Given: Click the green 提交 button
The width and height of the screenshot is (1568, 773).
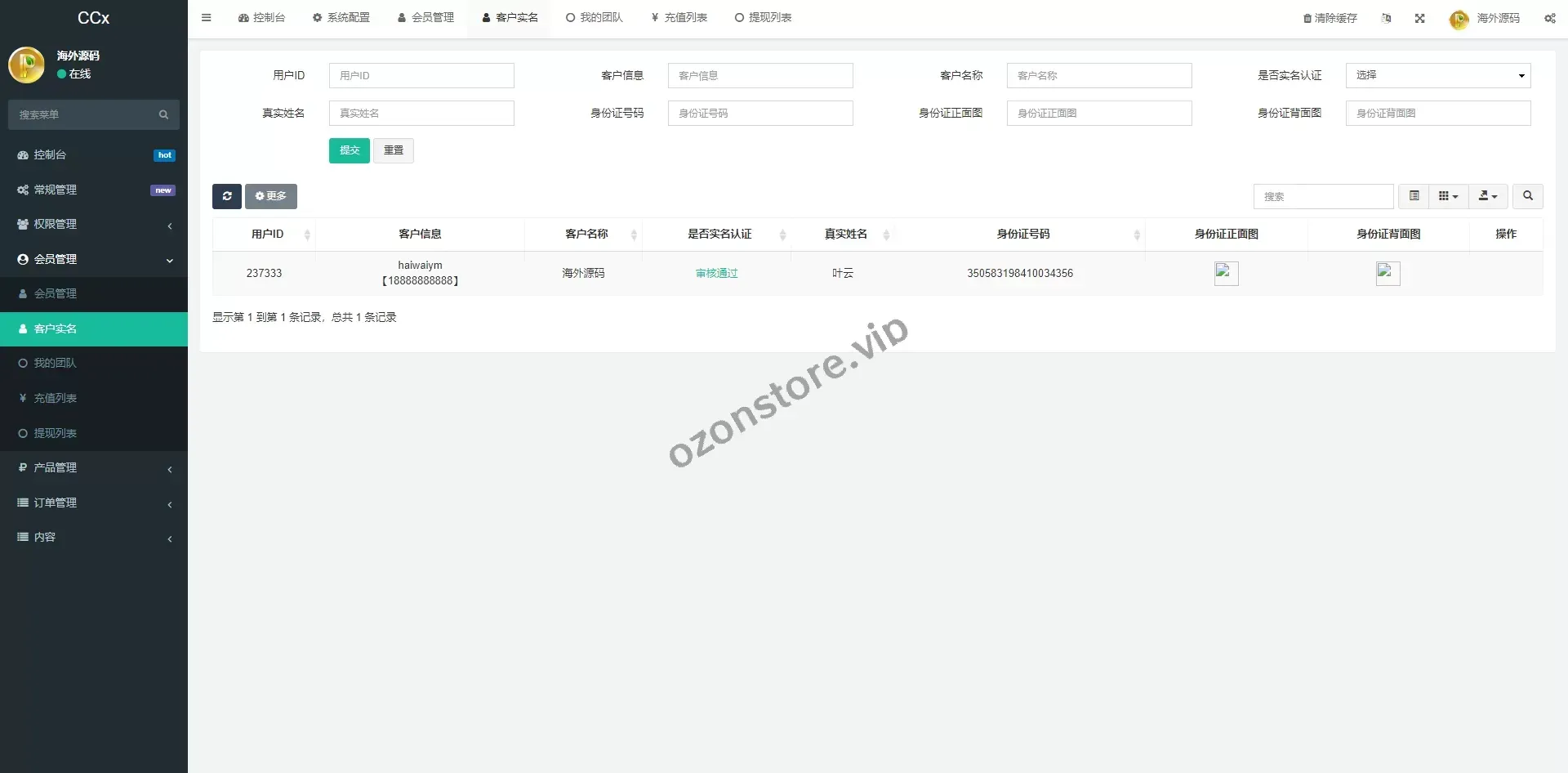Looking at the screenshot, I should [x=349, y=150].
